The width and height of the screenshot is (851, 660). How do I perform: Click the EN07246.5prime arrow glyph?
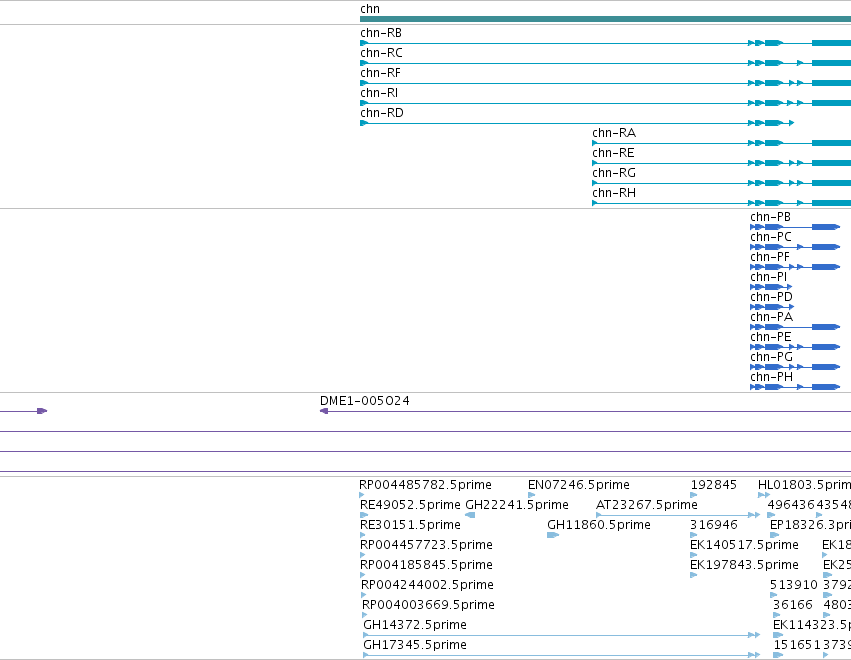(x=531, y=495)
